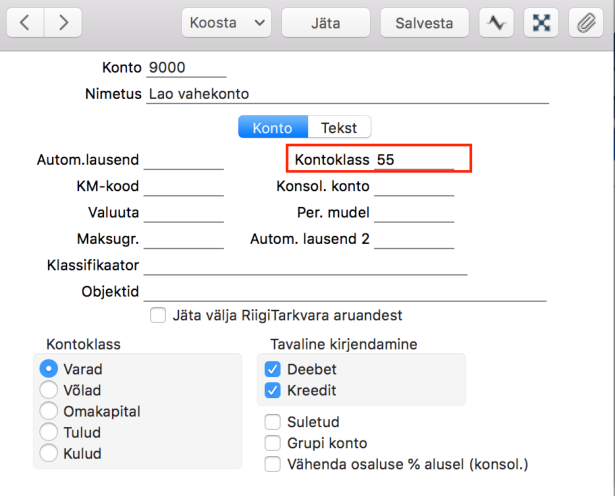Click the Nimetus field
The image size is (615, 497).
348,94
